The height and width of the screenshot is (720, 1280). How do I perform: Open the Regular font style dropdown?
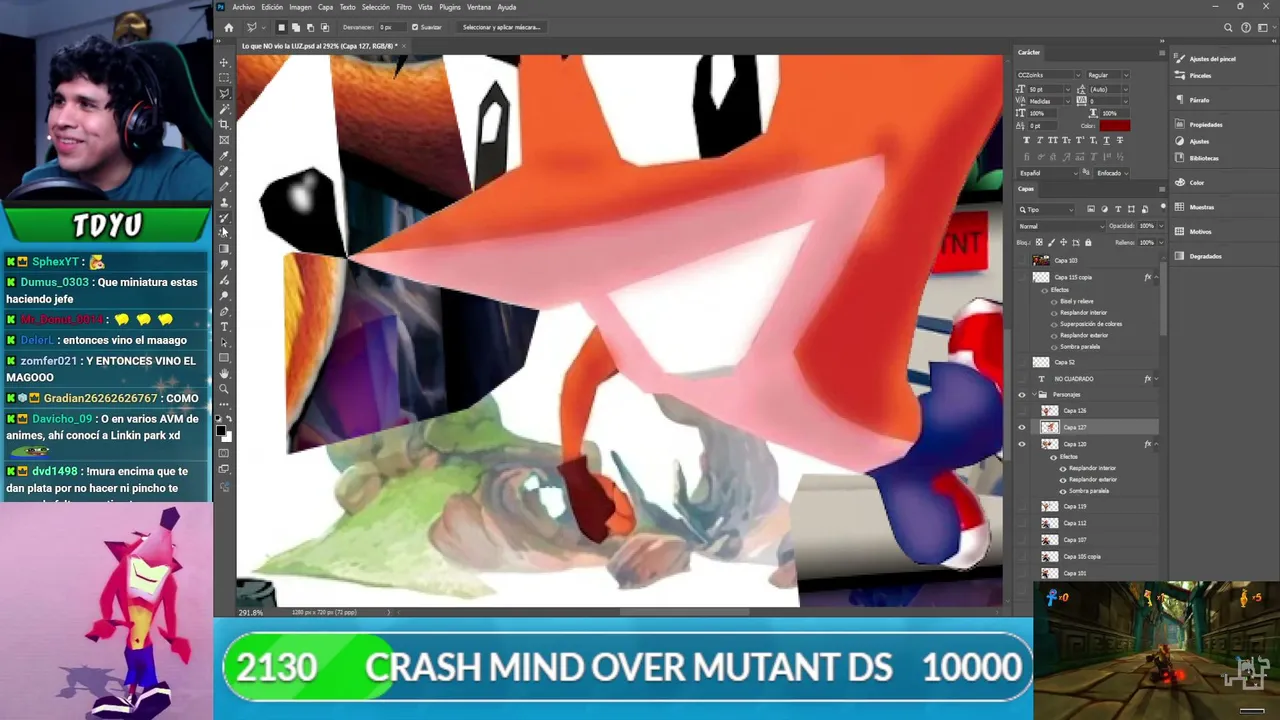(1108, 75)
